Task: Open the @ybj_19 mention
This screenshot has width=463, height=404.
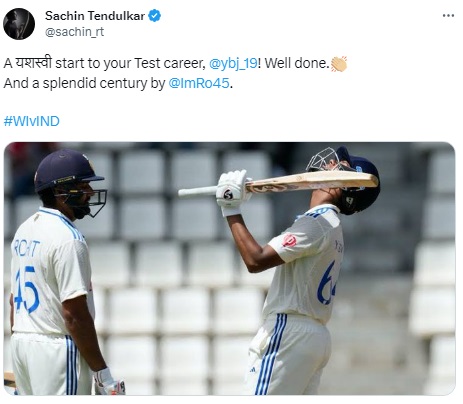Action: point(233,63)
